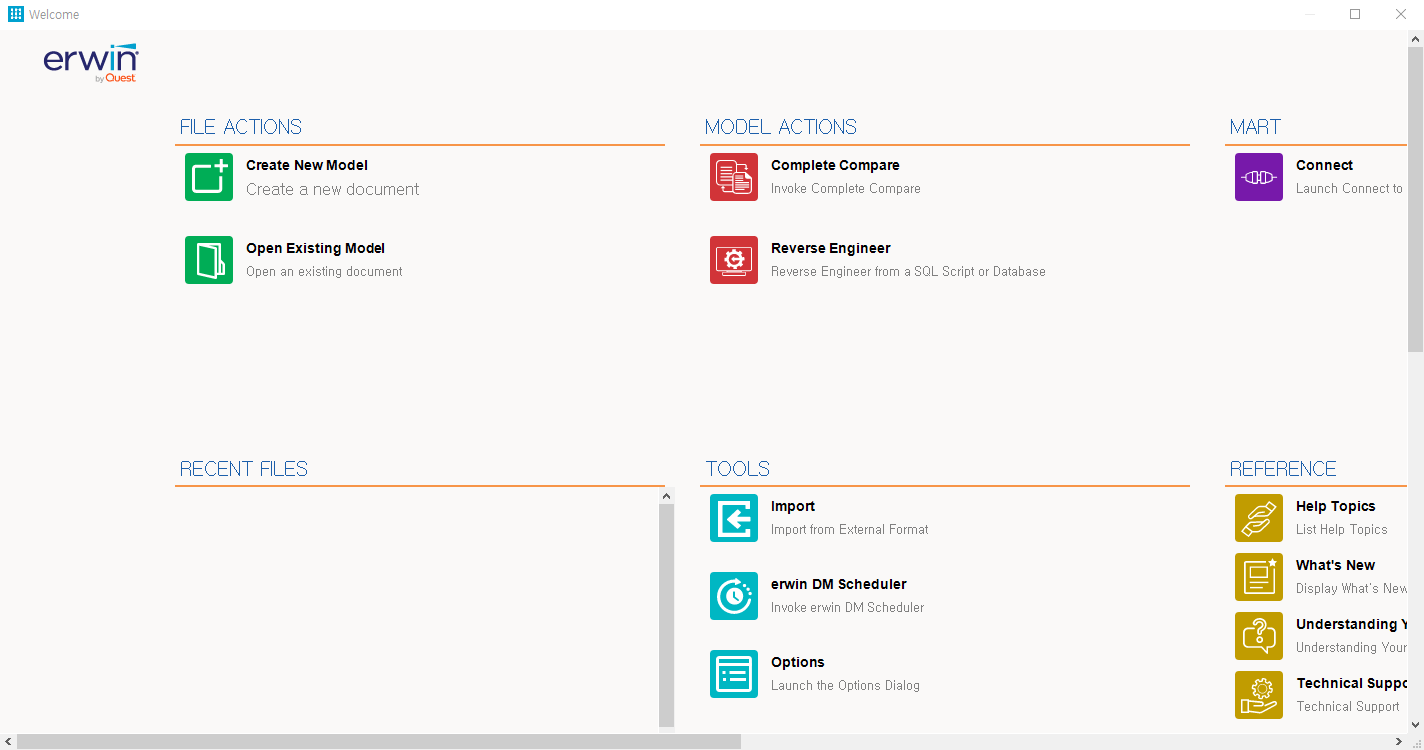Click the MODEL ACTIONS section heading
This screenshot has height=750, width=1424.
781,127
